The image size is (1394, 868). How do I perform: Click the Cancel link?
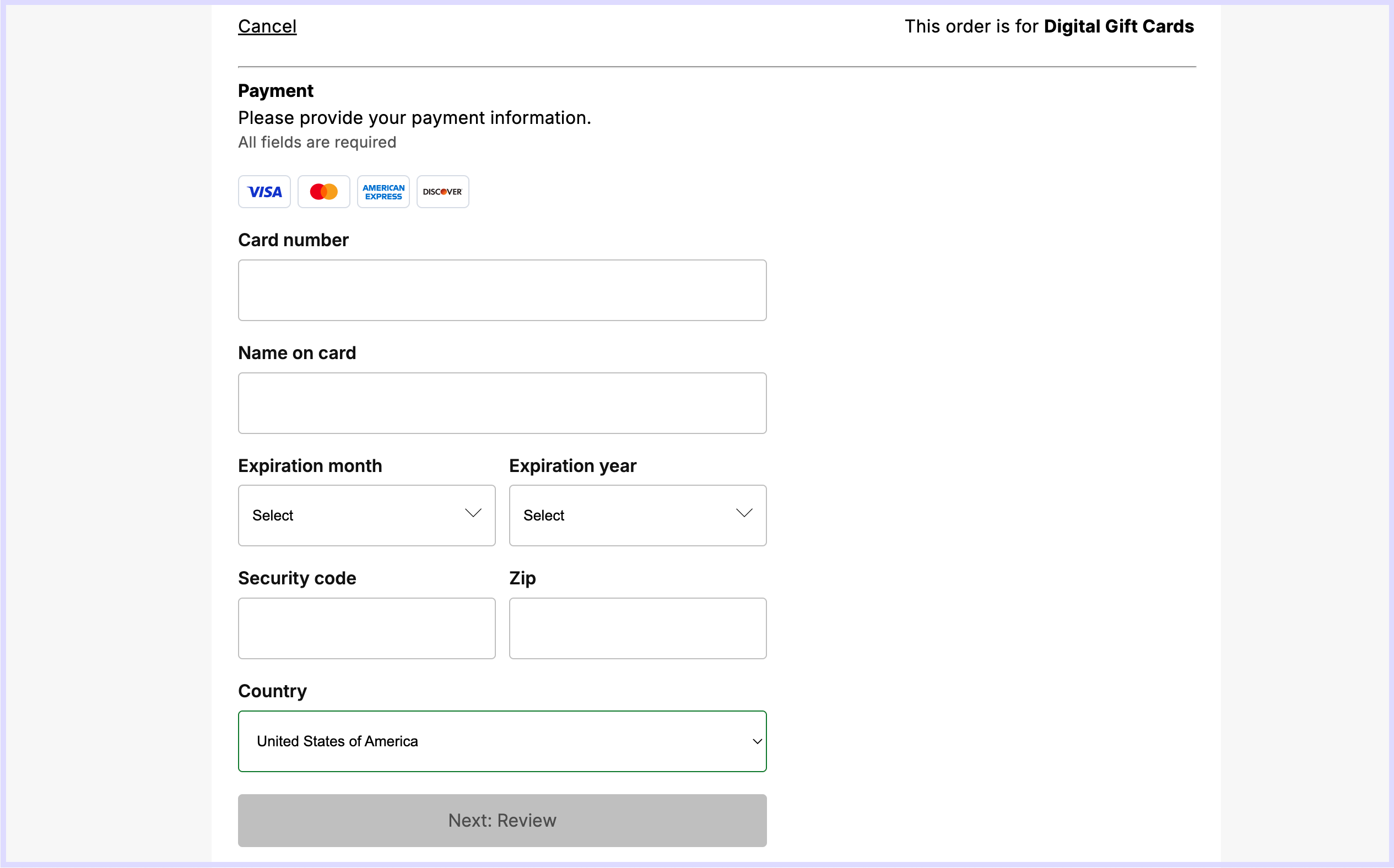pos(267,26)
